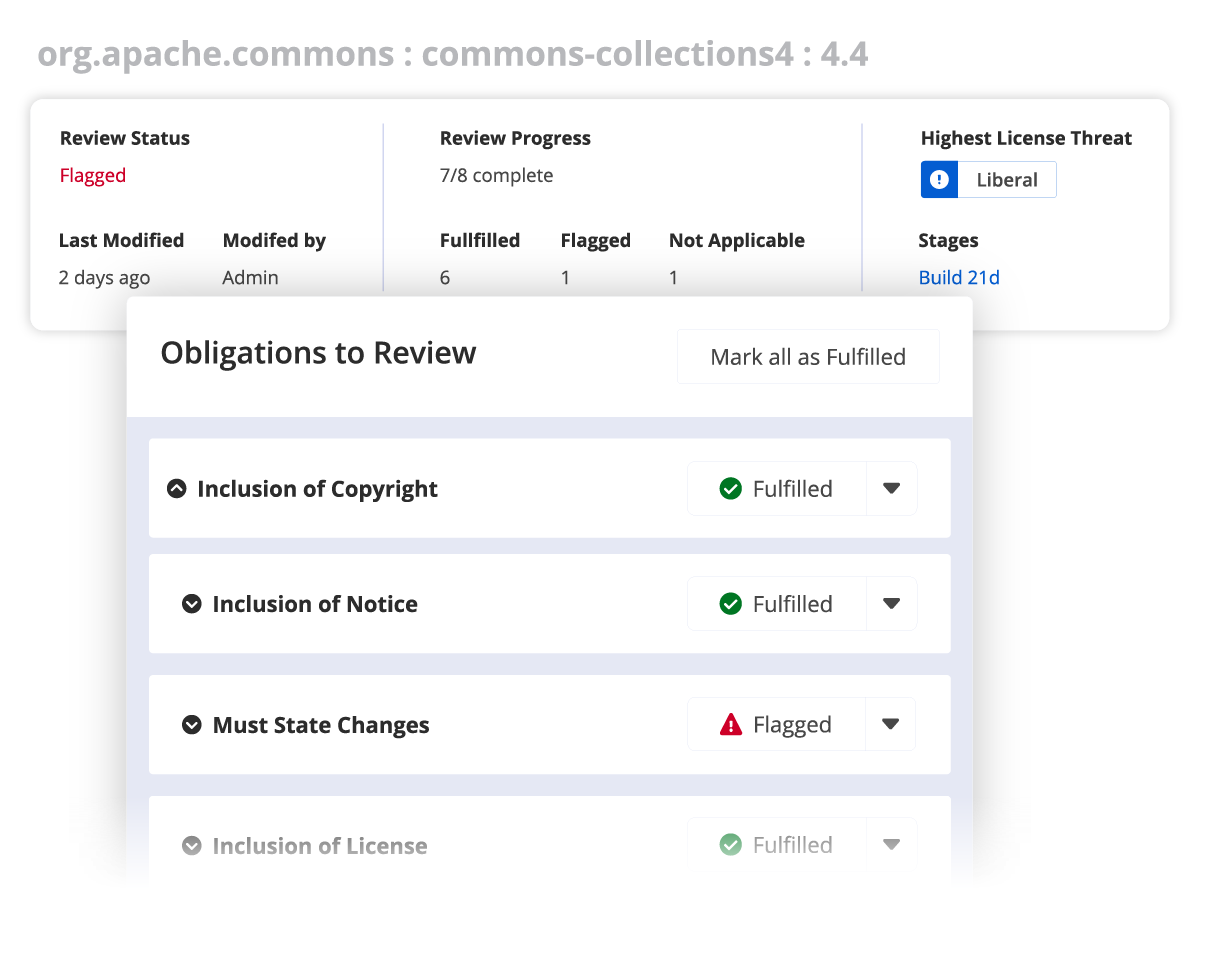Expand the Inclusion of License row
The width and height of the screenshot is (1205, 967).
(x=192, y=846)
